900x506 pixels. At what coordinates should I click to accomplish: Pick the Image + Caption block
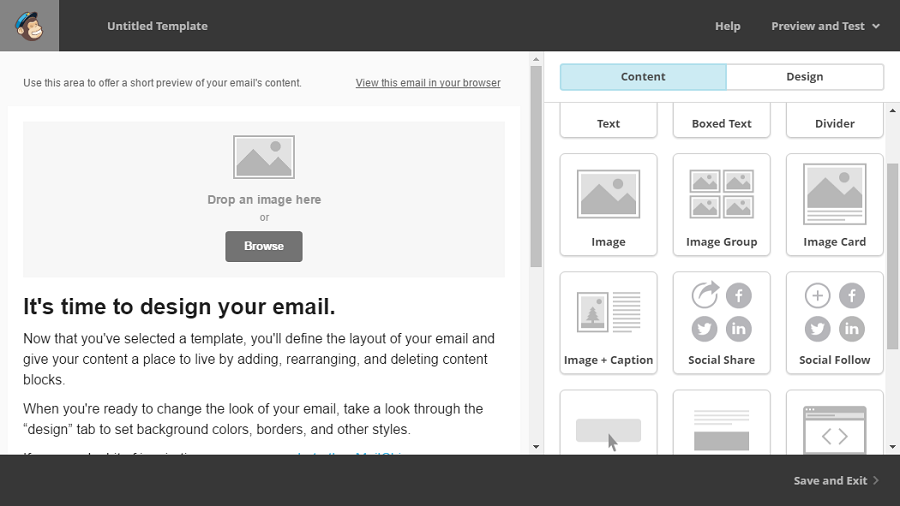click(x=608, y=323)
